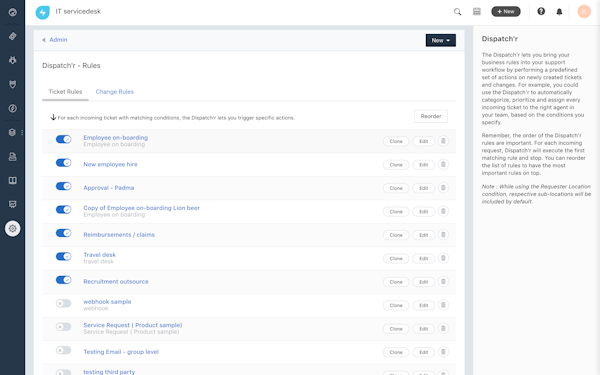This screenshot has width=600, height=375.
Task: Open the Tickets icon in the sidebar
Action: [13, 36]
